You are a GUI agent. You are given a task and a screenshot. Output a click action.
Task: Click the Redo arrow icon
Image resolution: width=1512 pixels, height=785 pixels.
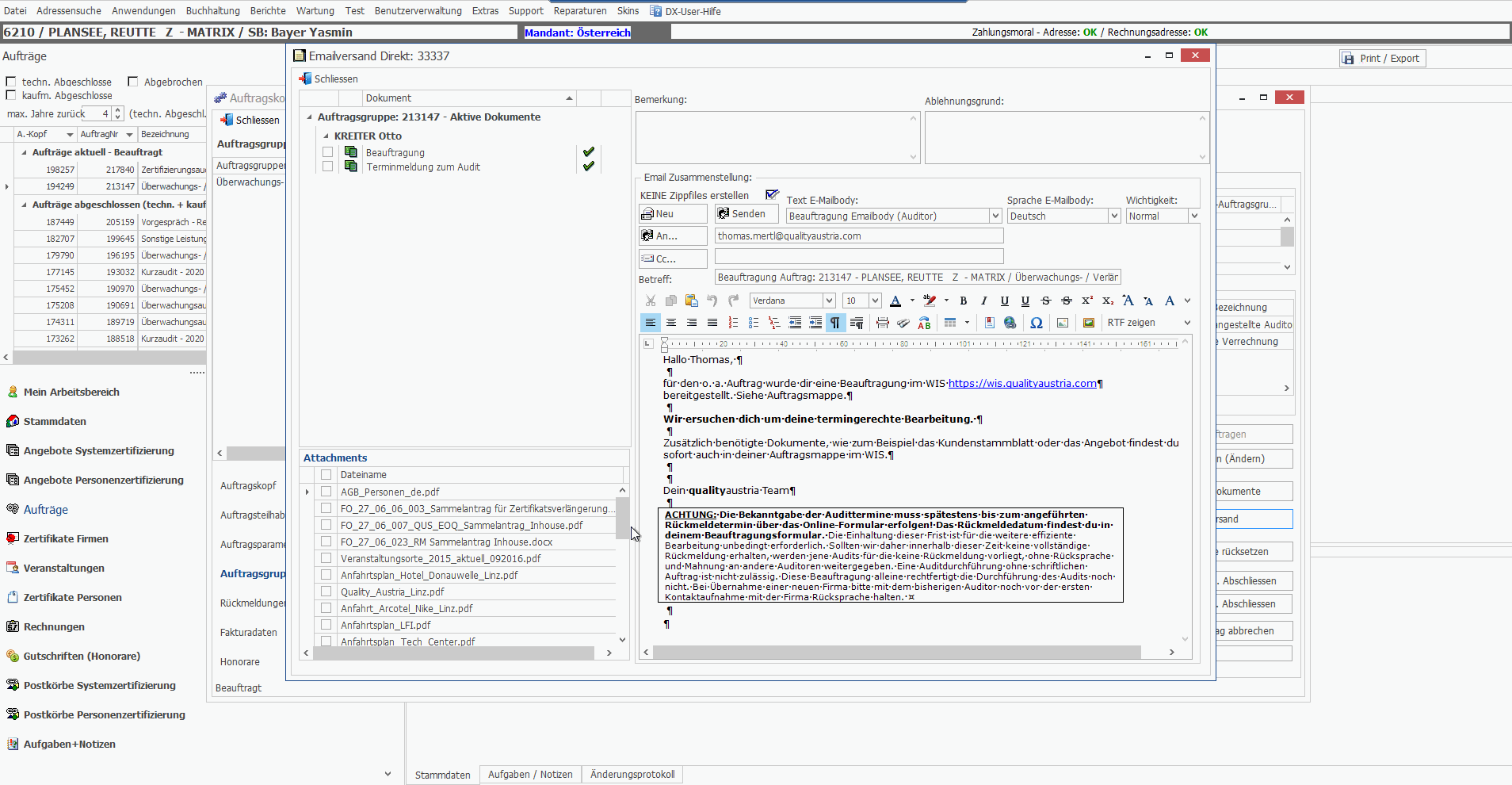pos(733,301)
